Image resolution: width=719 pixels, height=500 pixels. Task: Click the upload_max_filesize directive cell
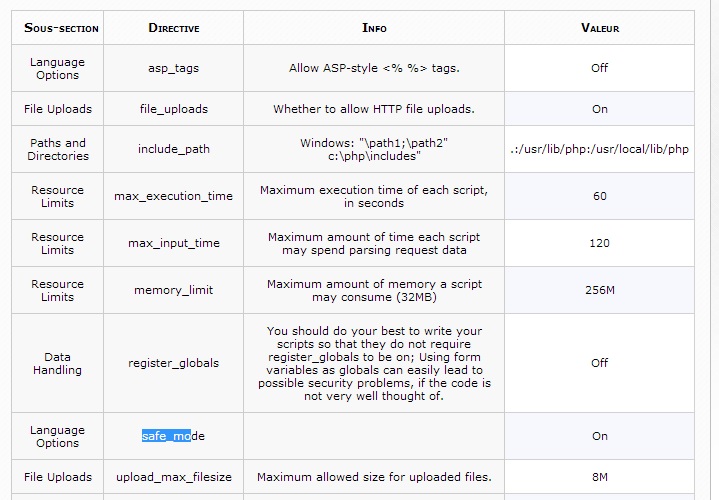click(x=174, y=477)
